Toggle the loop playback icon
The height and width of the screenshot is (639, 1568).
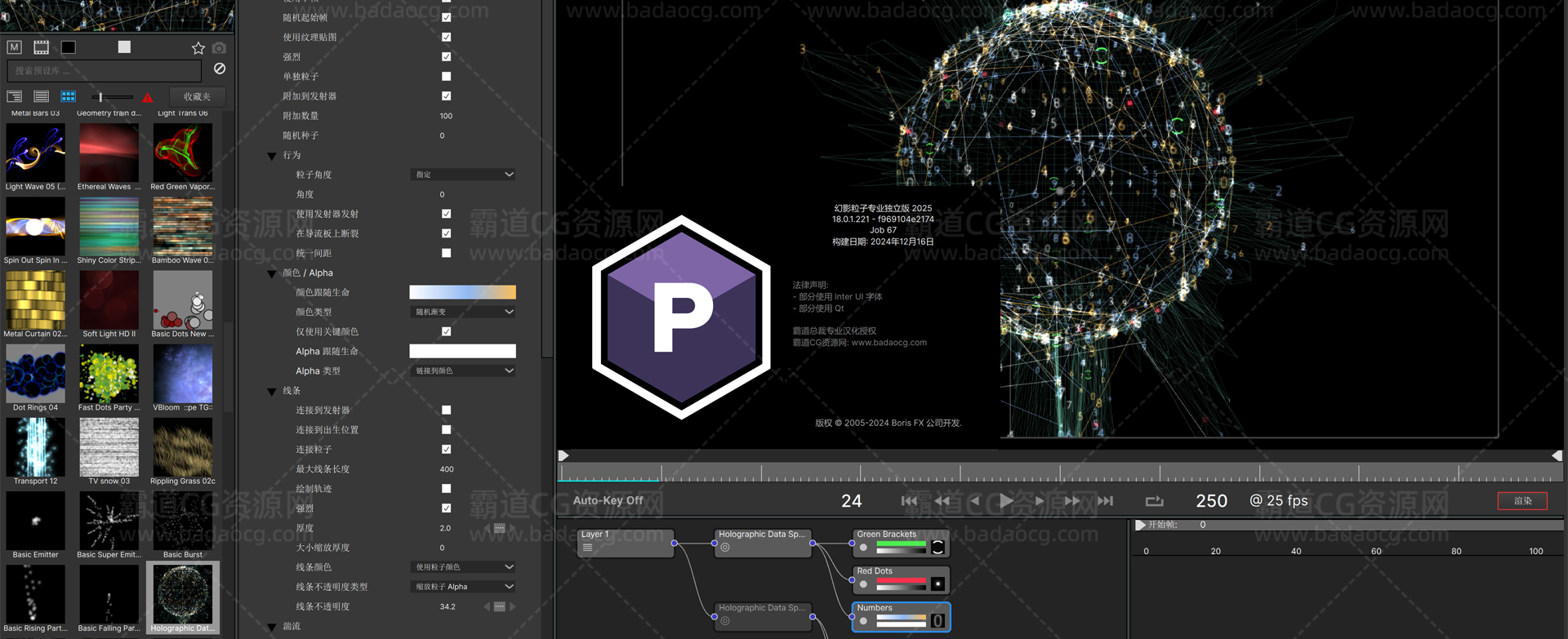1154,501
